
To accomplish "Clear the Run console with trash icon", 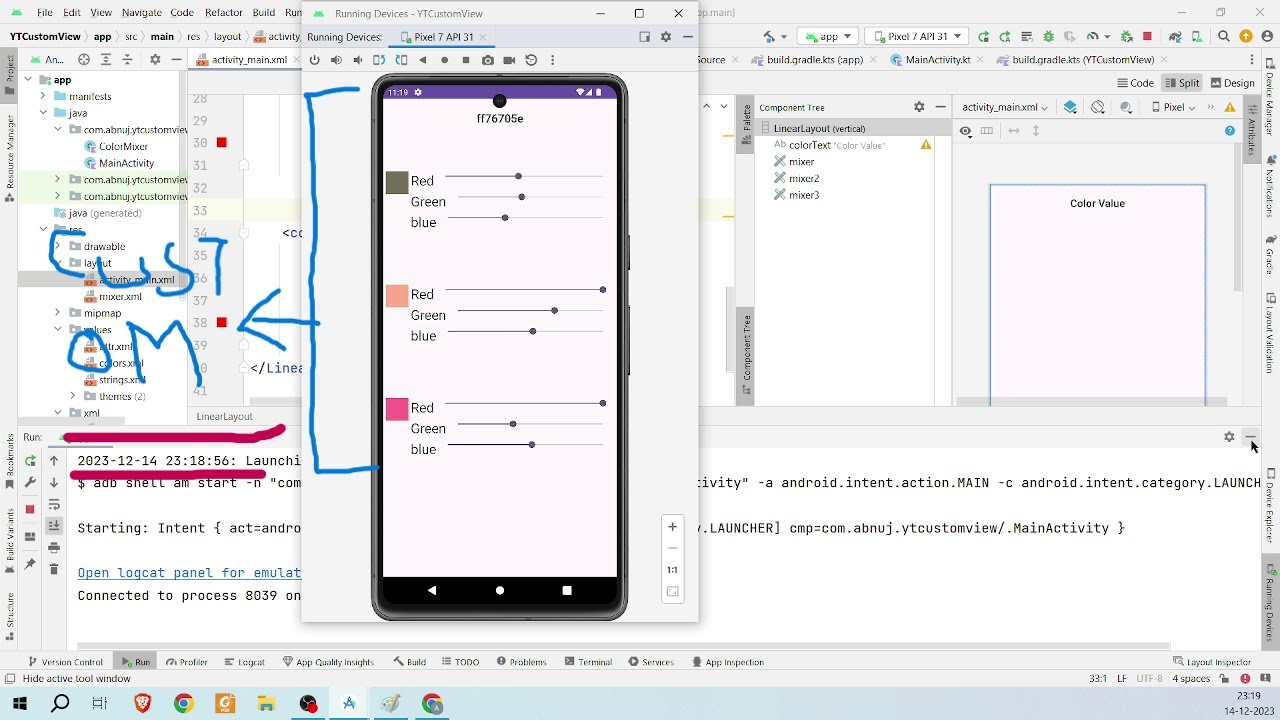I will (x=54, y=569).
